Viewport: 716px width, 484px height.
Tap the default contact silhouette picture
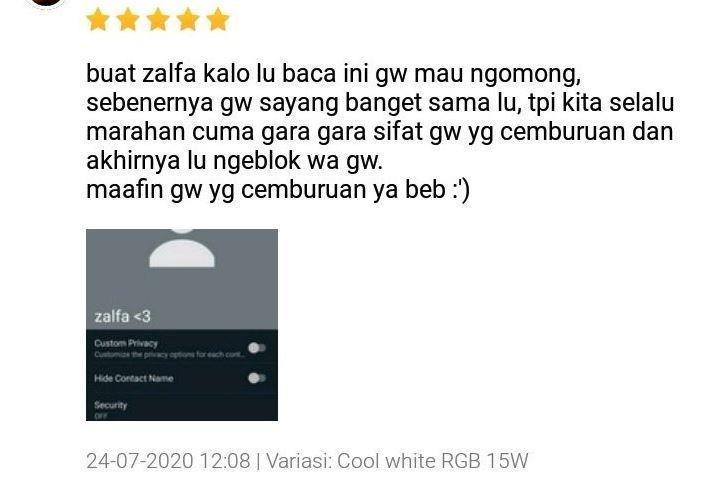tap(182, 248)
